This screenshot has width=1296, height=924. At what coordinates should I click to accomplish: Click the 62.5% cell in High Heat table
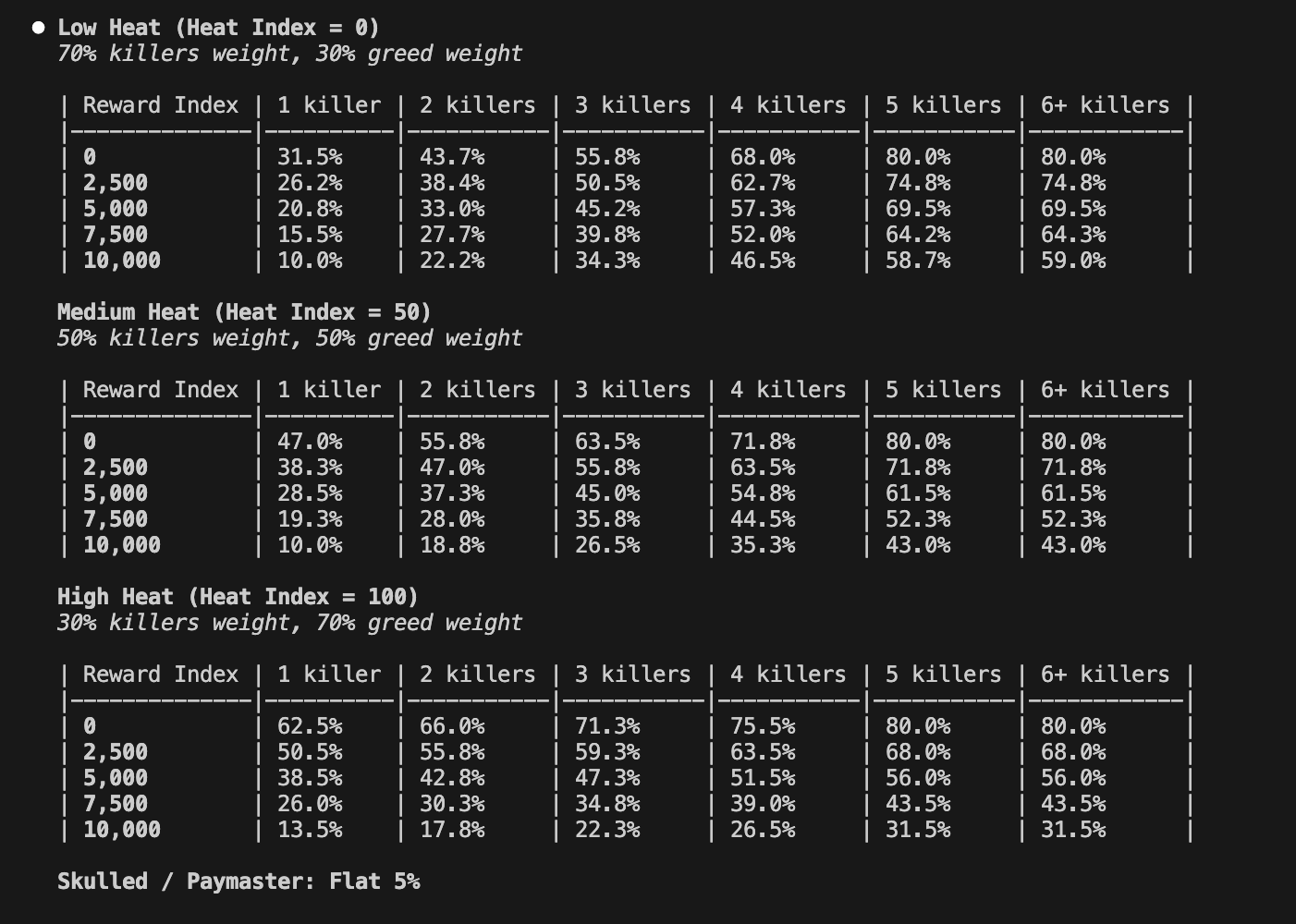(x=310, y=726)
